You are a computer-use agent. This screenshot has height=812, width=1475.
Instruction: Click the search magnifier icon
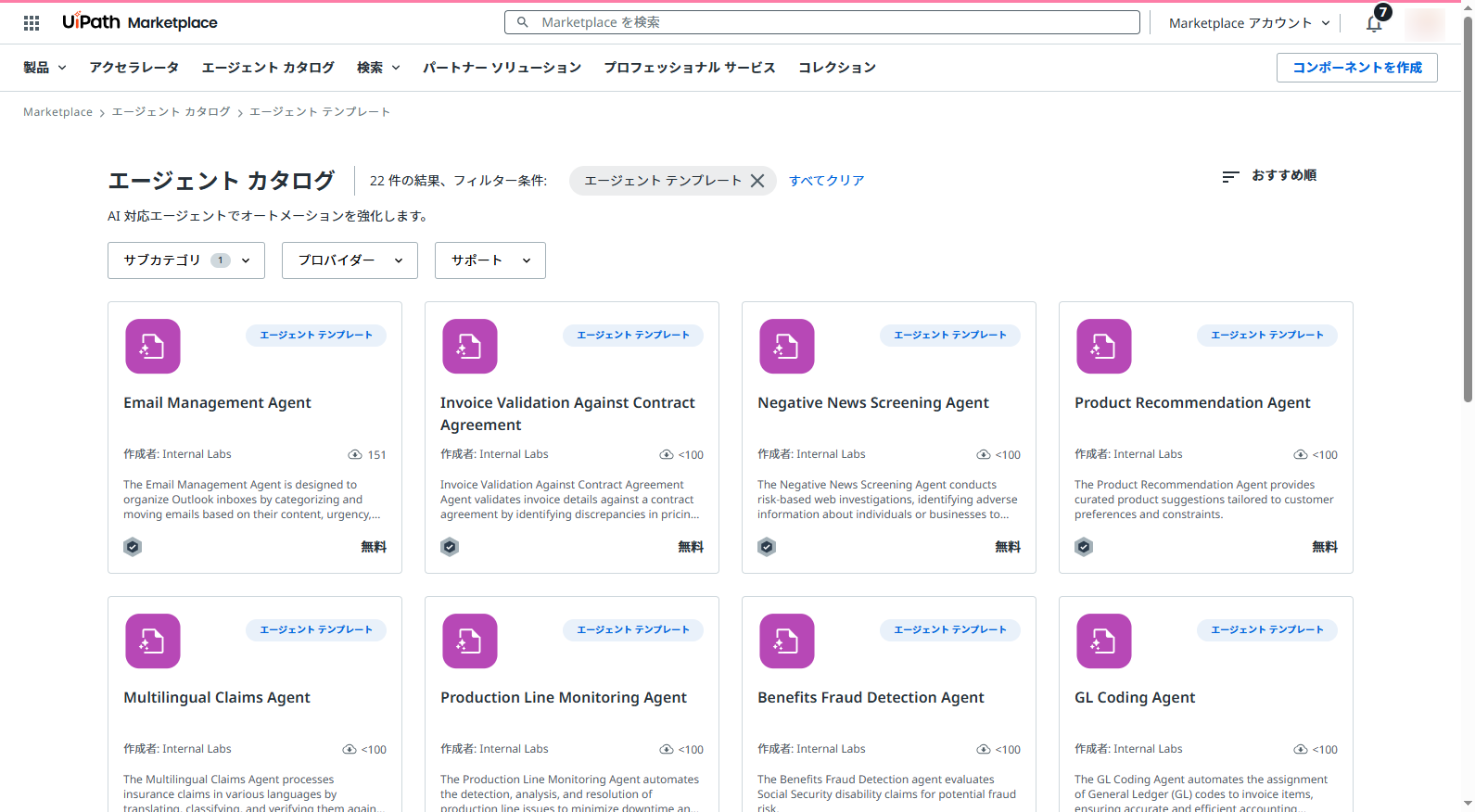tap(523, 22)
